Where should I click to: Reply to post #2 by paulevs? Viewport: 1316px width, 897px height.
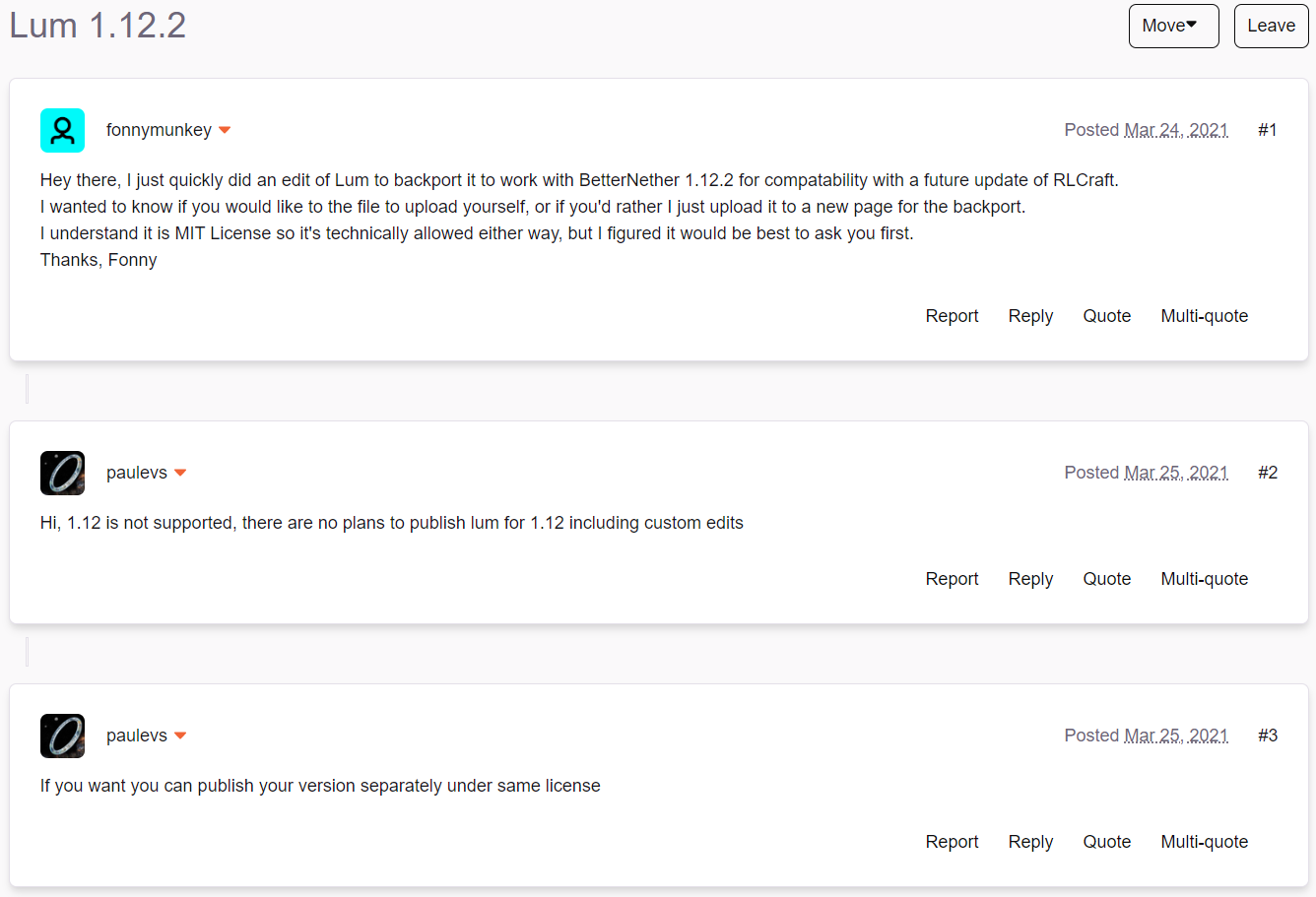coord(1030,579)
